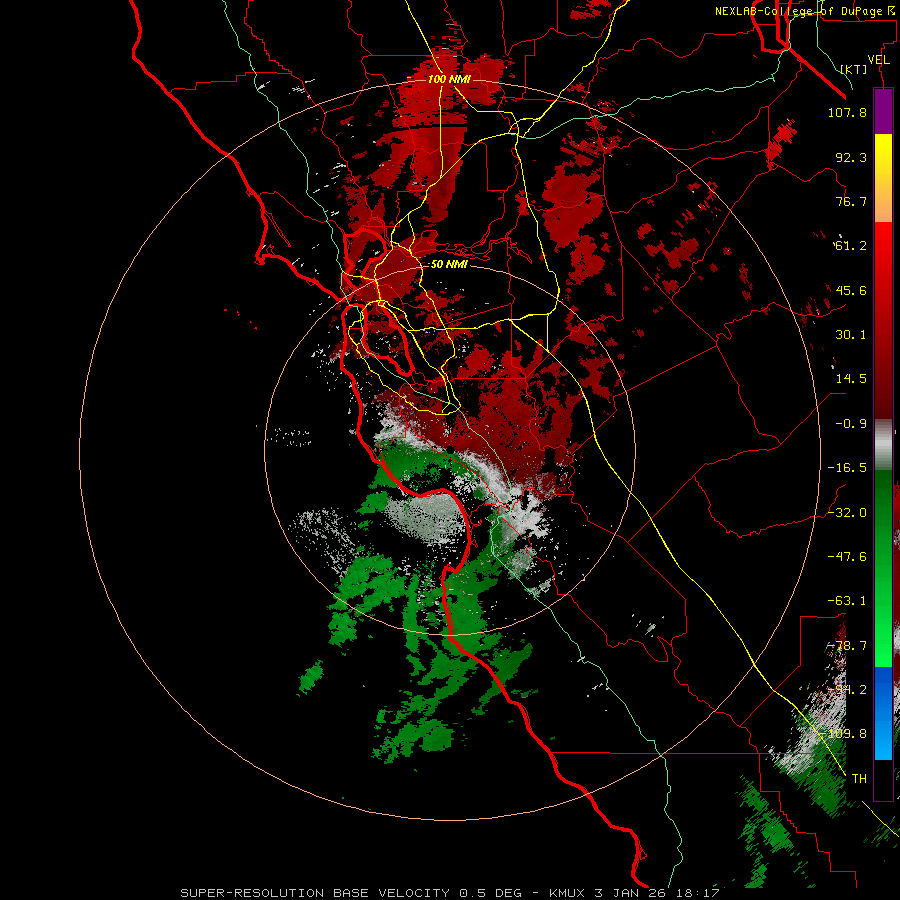This screenshot has height=900, width=900.
Task: Click the -47.6 value on velocity scale
Action: [x=847, y=557]
